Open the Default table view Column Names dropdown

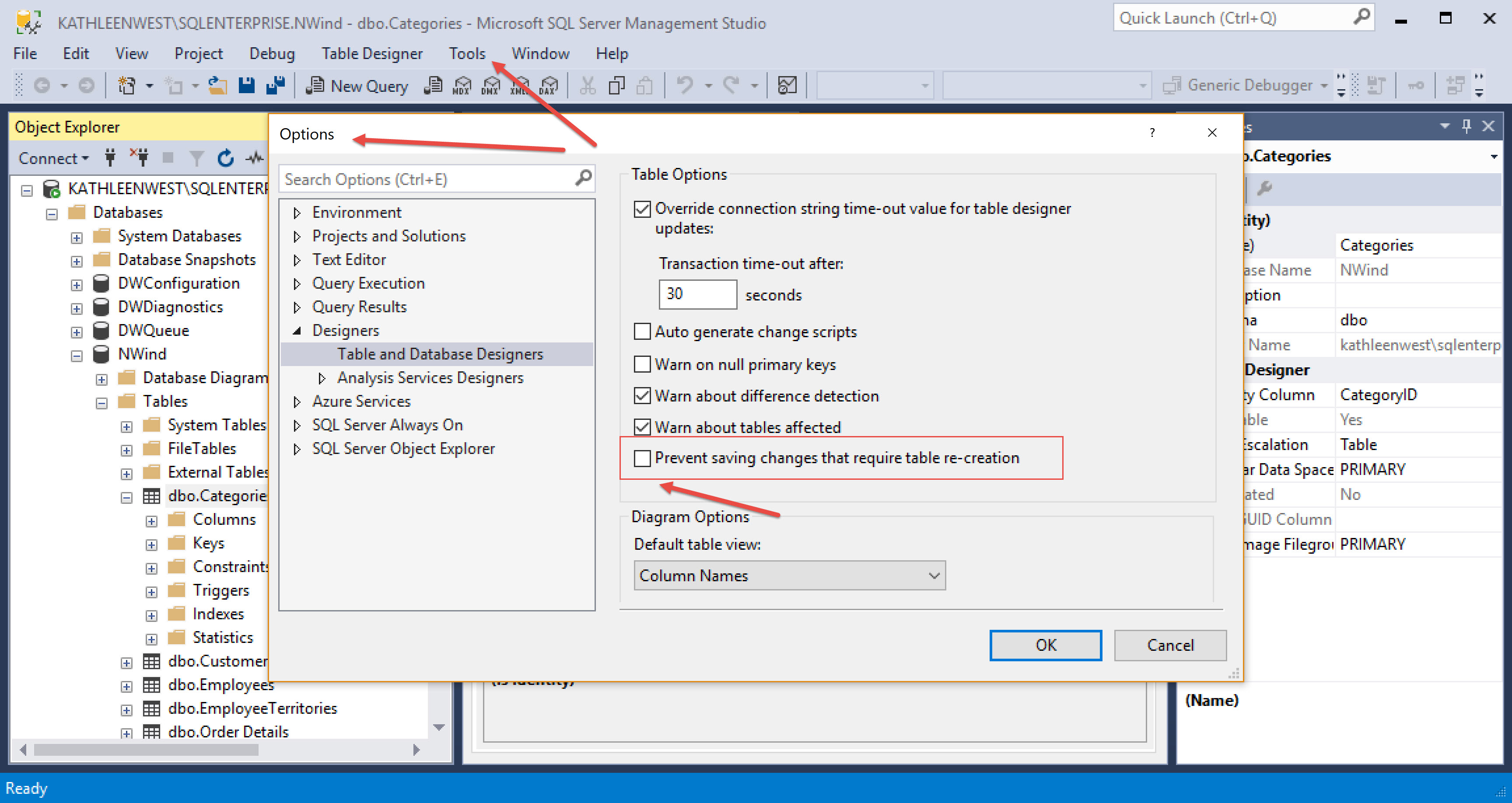[x=789, y=575]
